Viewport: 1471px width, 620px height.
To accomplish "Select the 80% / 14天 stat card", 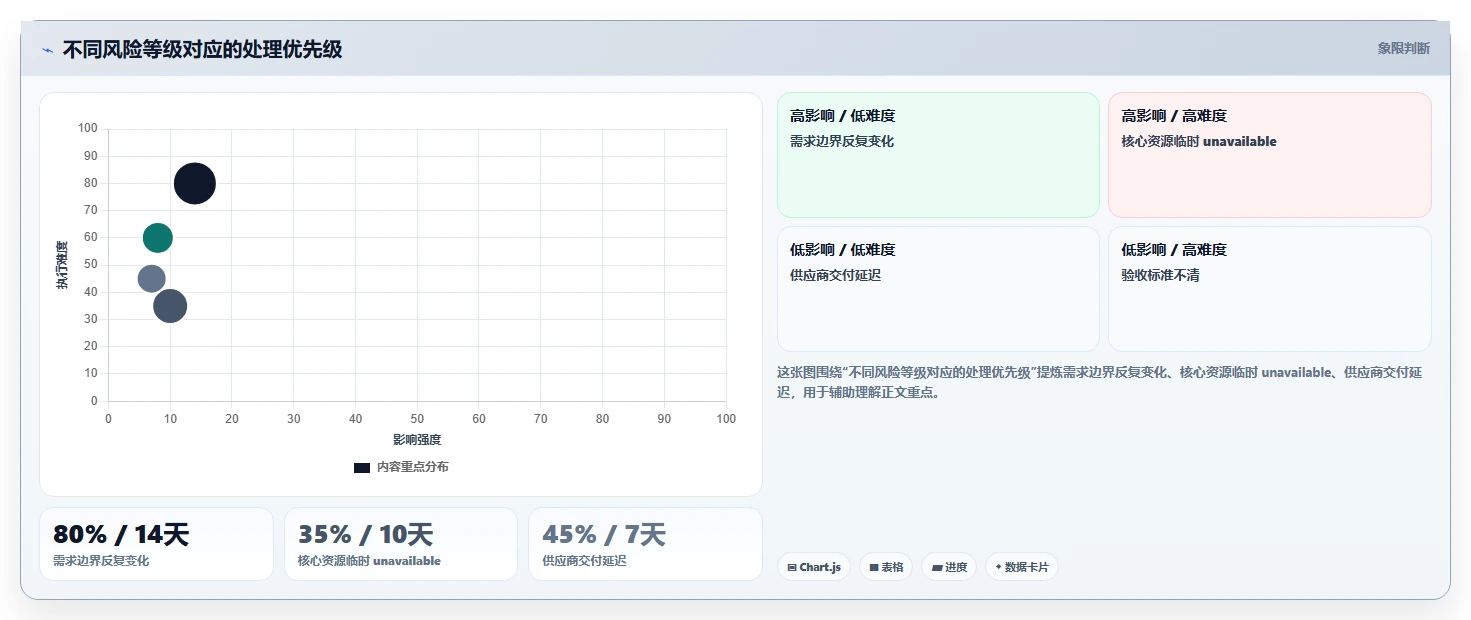I will coord(156,544).
